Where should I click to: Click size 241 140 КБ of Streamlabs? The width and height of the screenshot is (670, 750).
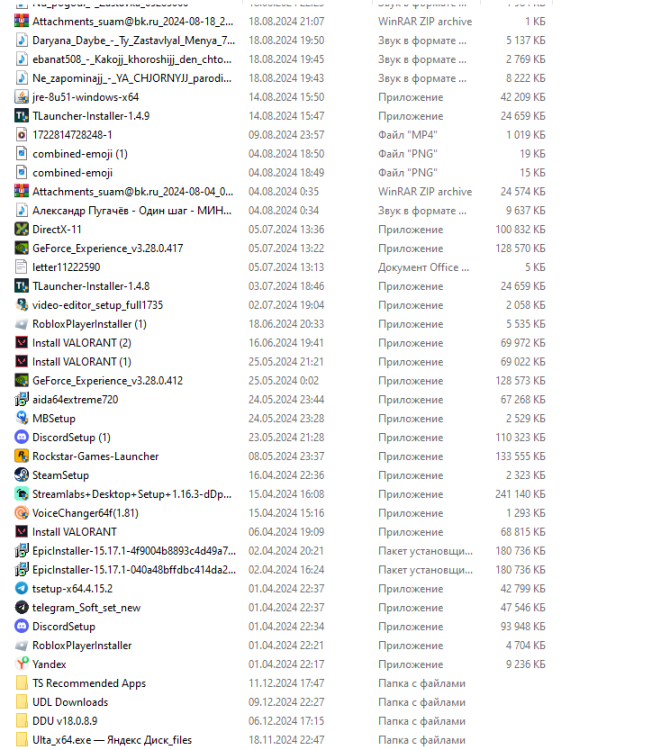pyautogui.click(x=520, y=494)
